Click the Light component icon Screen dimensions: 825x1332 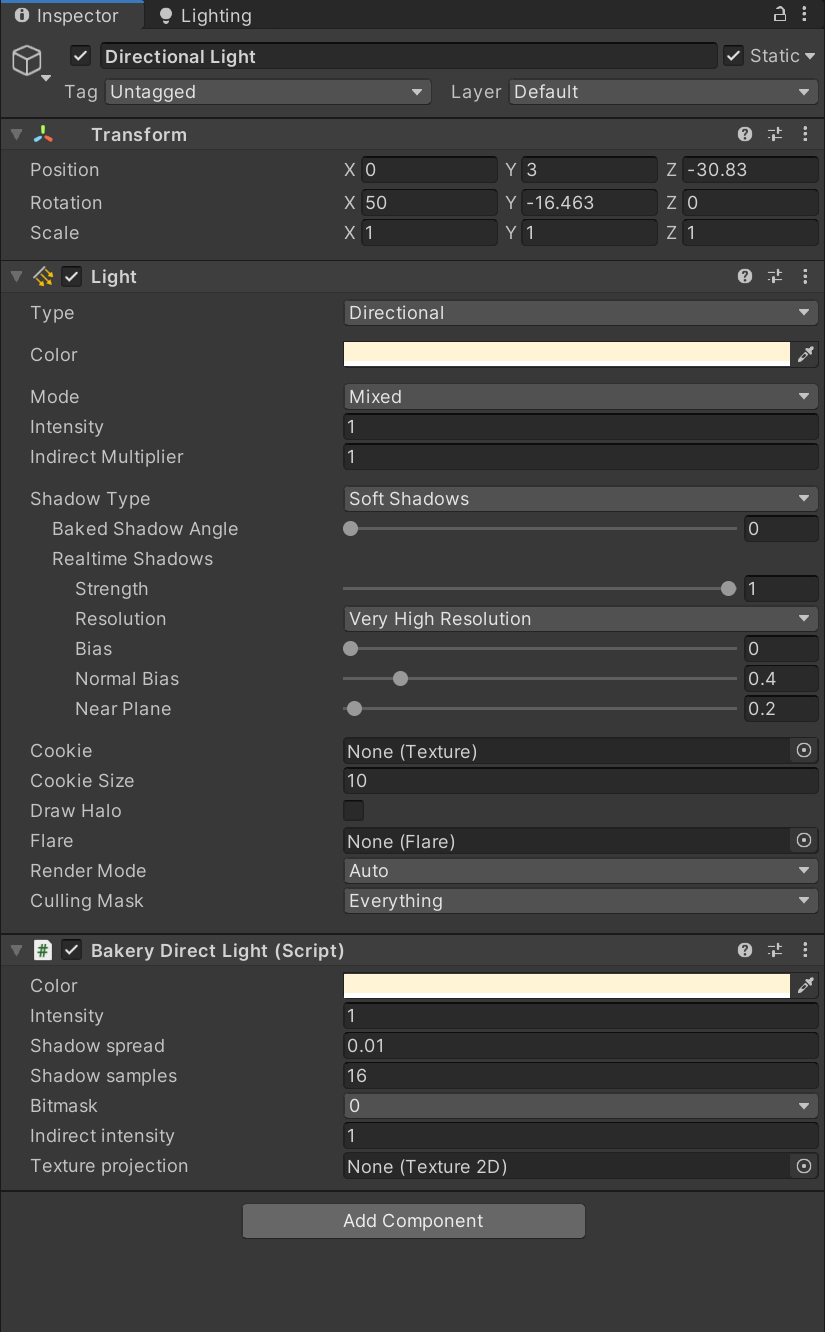point(43,276)
